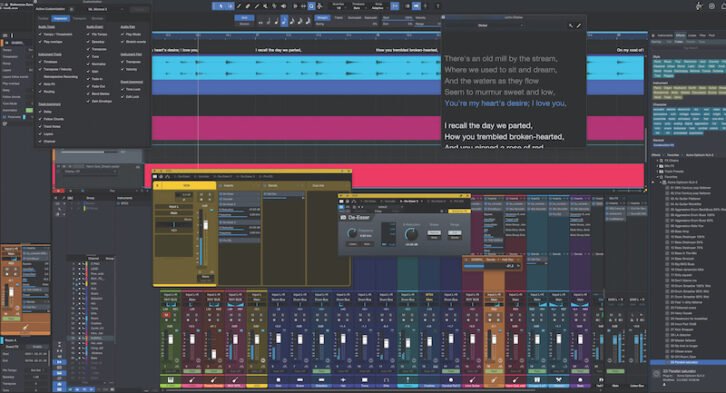Click the Grid button above the ruler

click(x=244, y=18)
